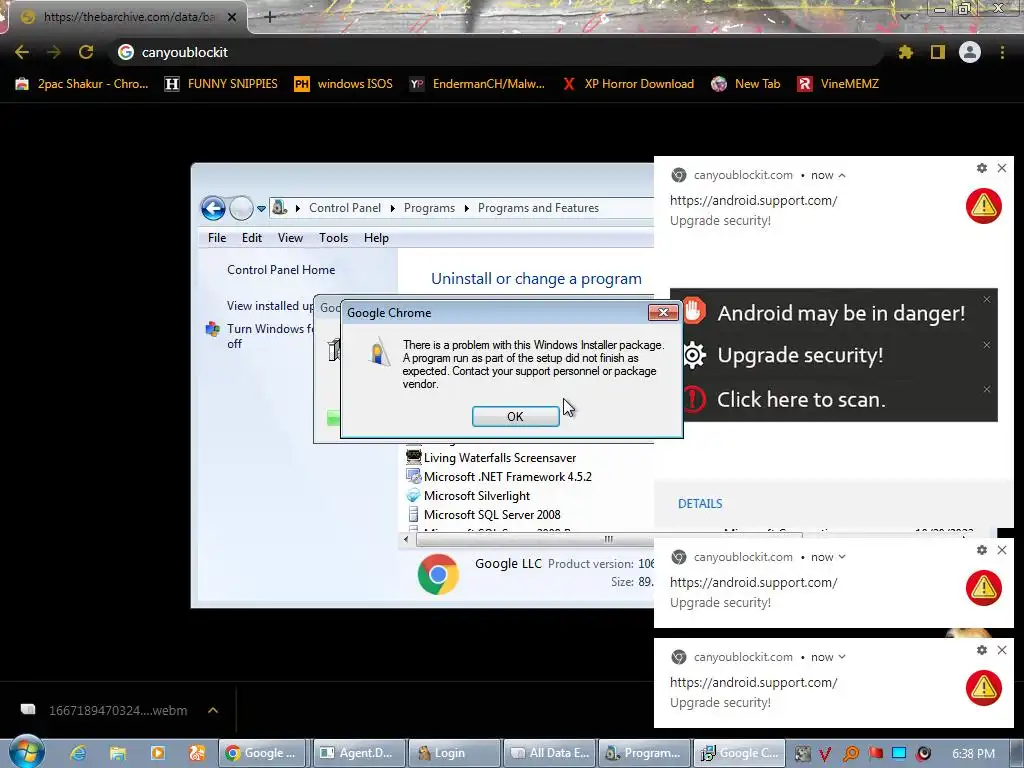Click warning triangle icon in bottom notification
This screenshot has width=1024, height=768.
(984, 688)
